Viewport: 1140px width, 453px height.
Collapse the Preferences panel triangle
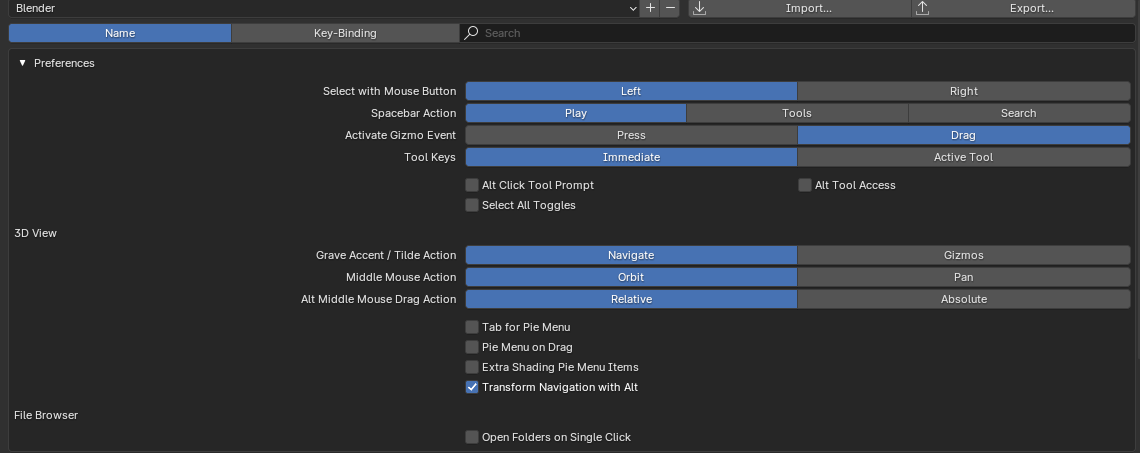pos(23,63)
